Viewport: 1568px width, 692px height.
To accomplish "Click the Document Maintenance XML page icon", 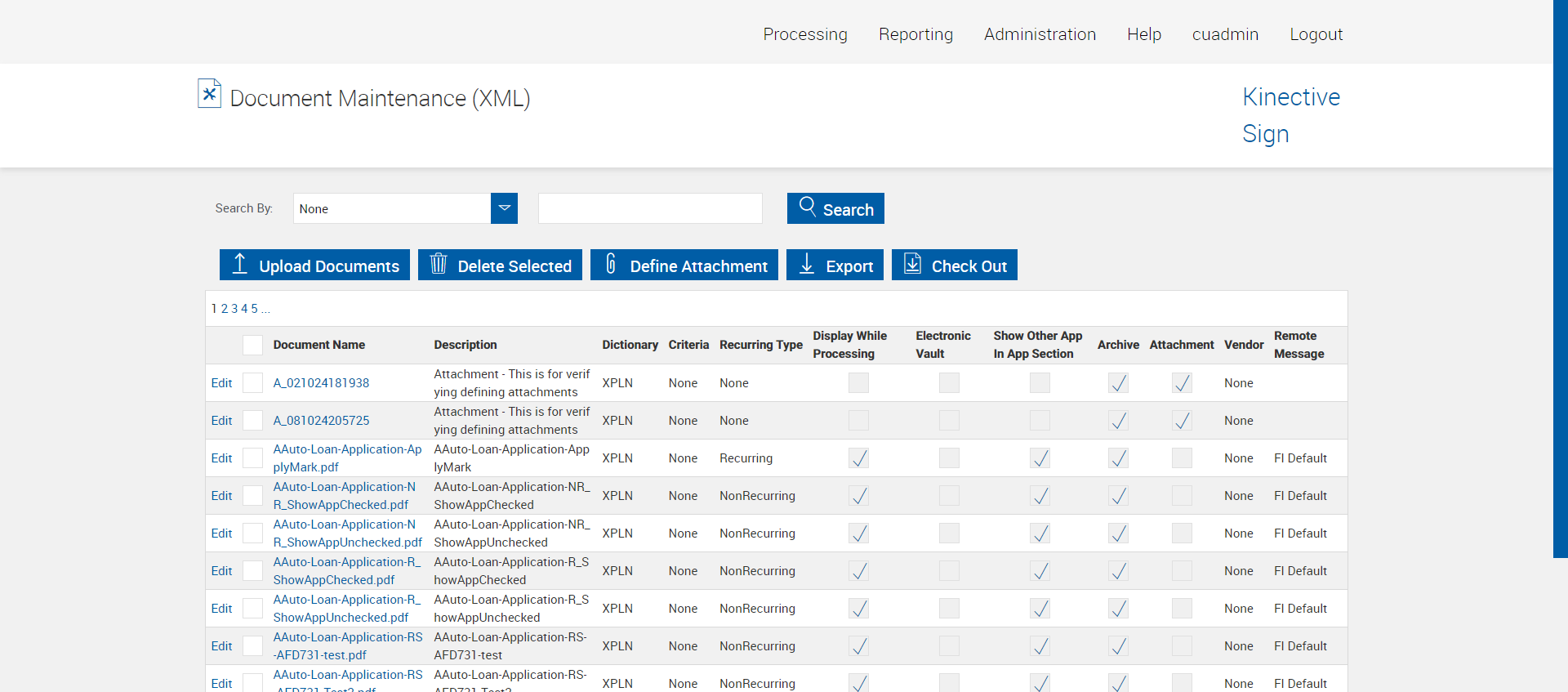I will [x=209, y=94].
